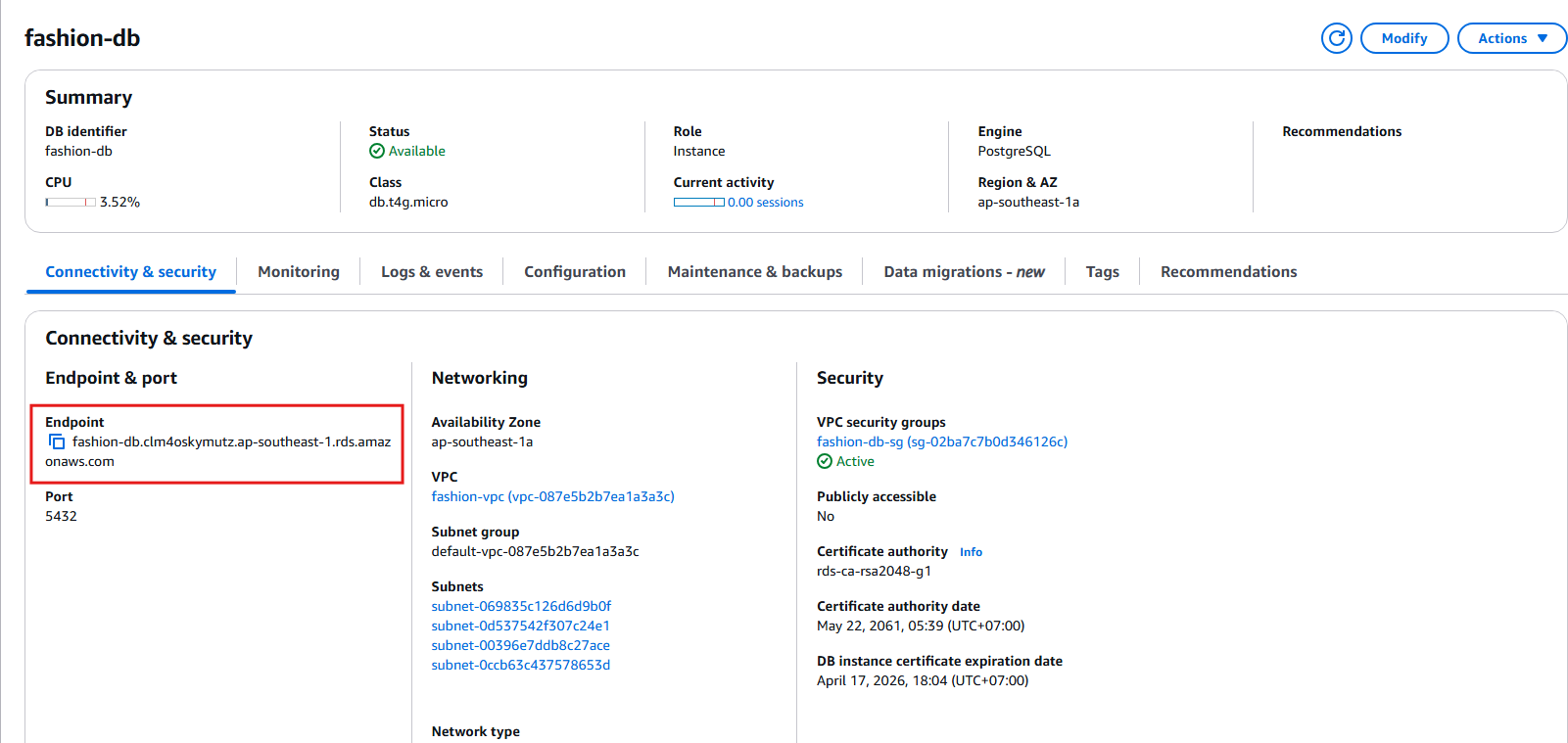The width and height of the screenshot is (1568, 743).
Task: Click the April 17, 2026 expiration date
Action: 923,680
